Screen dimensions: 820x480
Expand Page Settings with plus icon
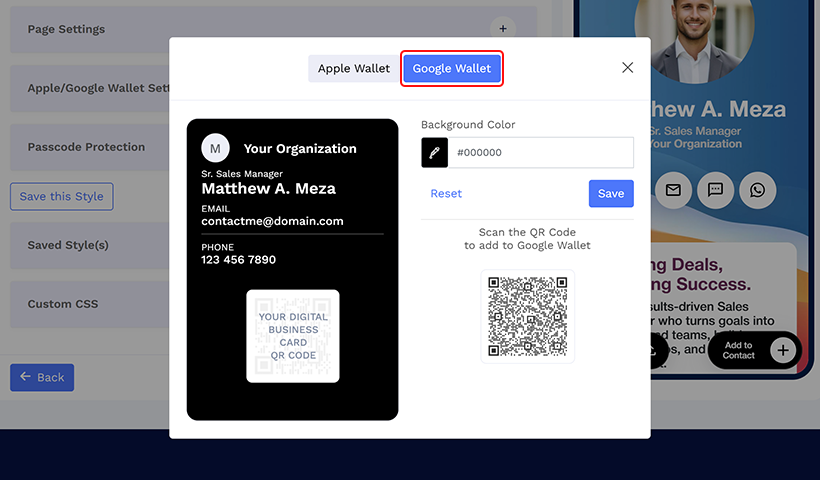click(503, 29)
